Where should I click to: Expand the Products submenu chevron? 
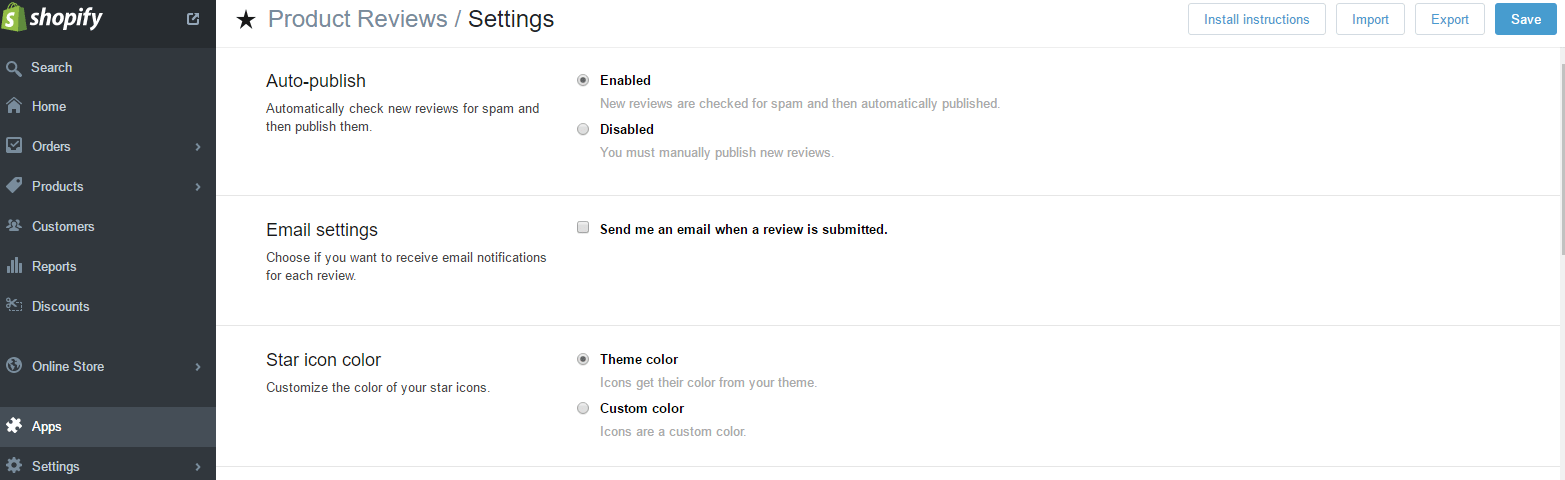point(198,187)
